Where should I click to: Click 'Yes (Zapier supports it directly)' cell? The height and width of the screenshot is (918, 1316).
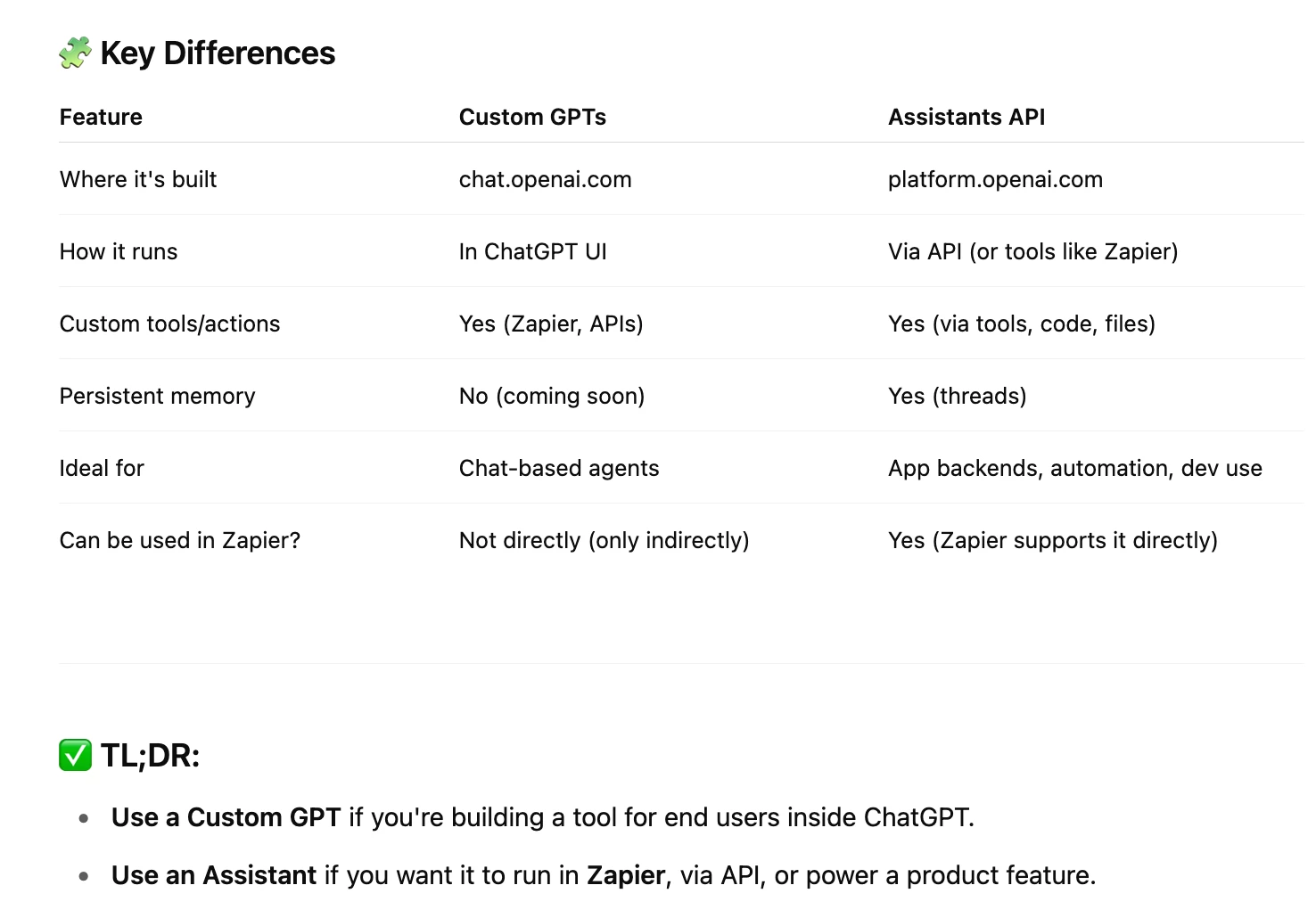(1052, 540)
